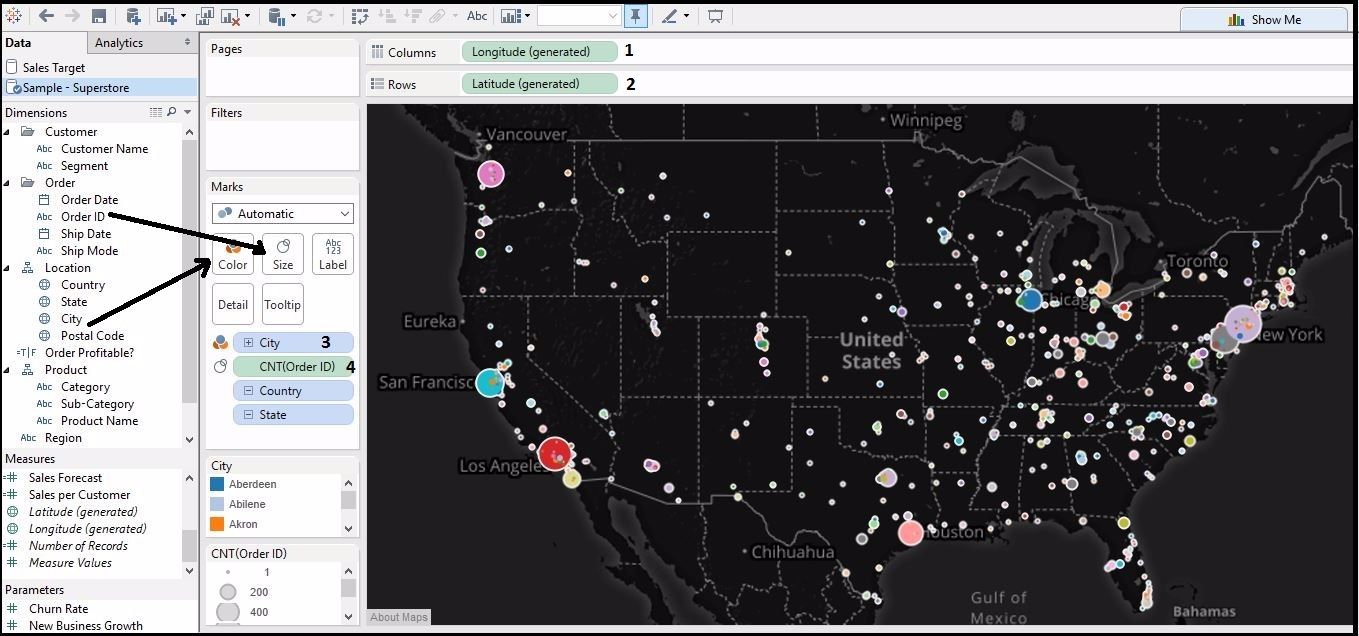Image resolution: width=1359 pixels, height=636 pixels.
Task: Click the Redo forward arrow
Action: [x=72, y=16]
